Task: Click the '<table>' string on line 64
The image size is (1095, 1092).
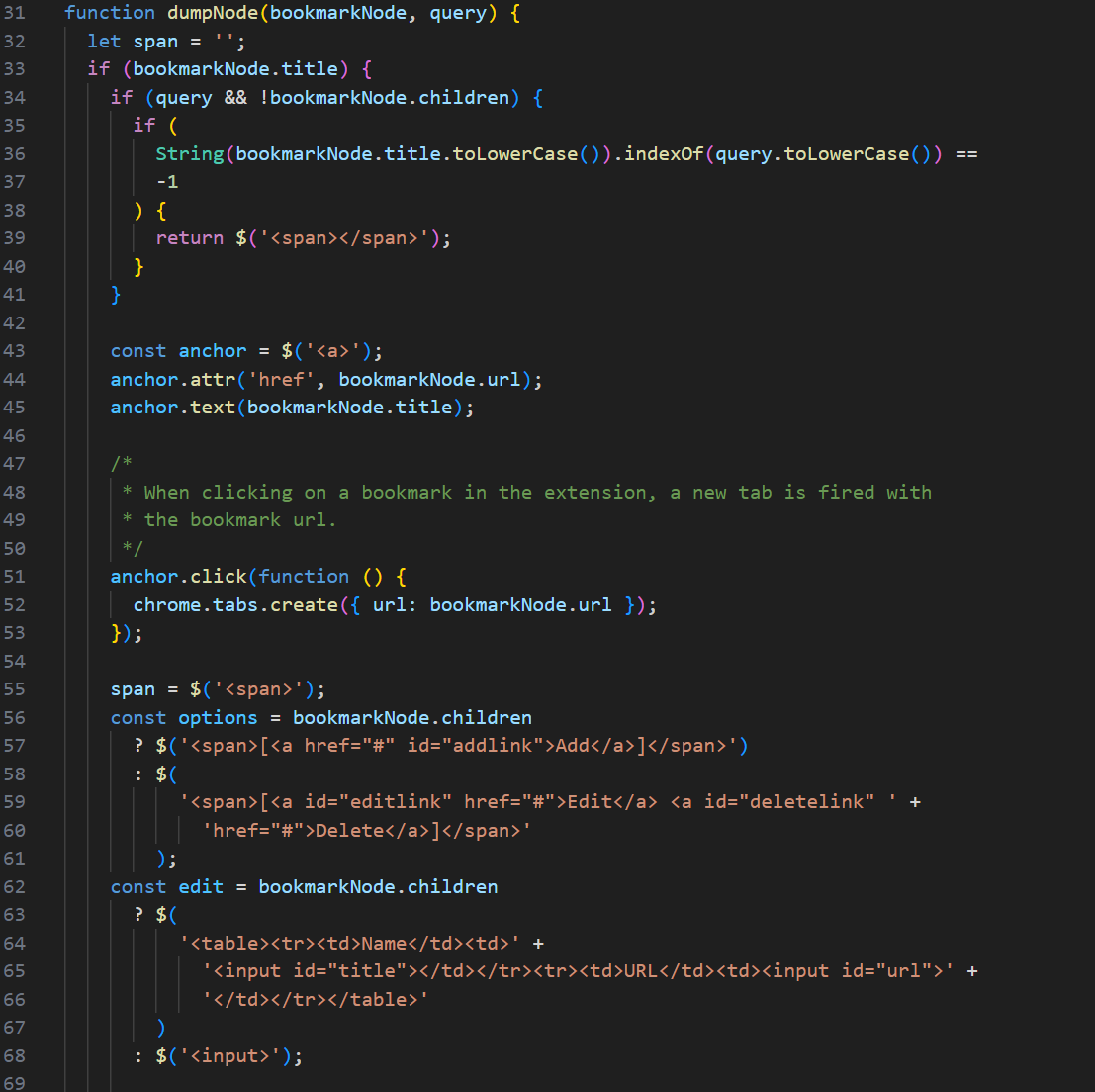Action: [x=349, y=944]
